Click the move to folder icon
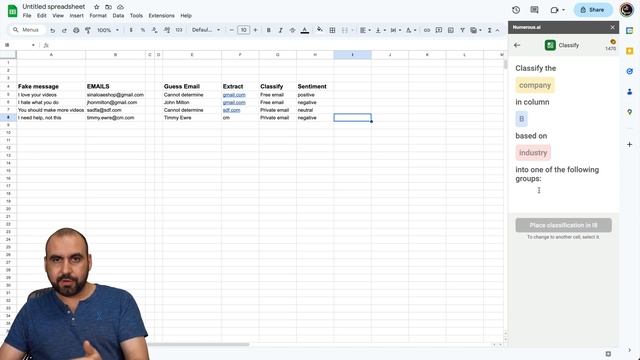640x360 pixels. pyautogui.click(x=108, y=7)
